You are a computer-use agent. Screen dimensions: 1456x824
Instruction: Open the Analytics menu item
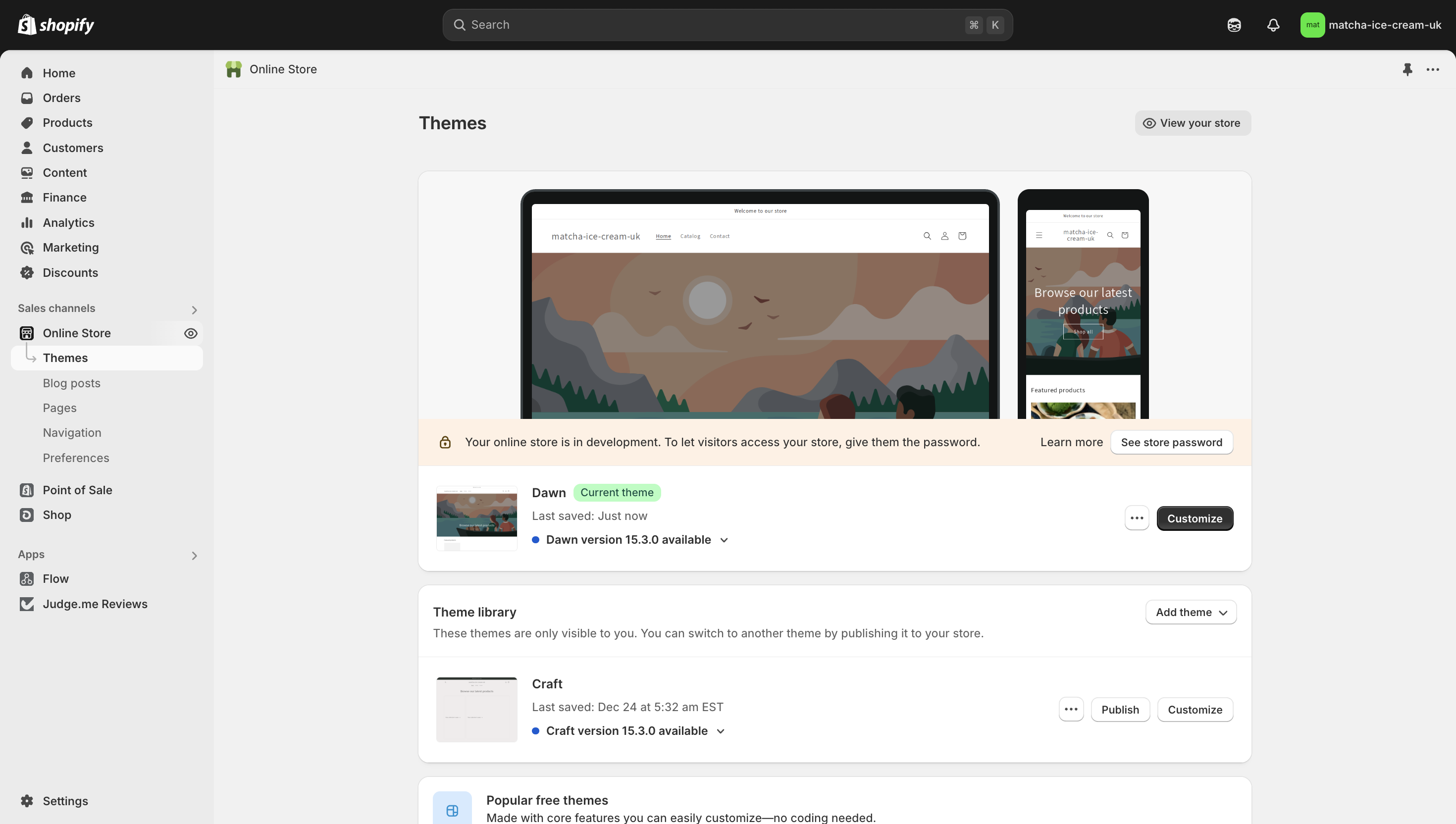pyautogui.click(x=68, y=222)
